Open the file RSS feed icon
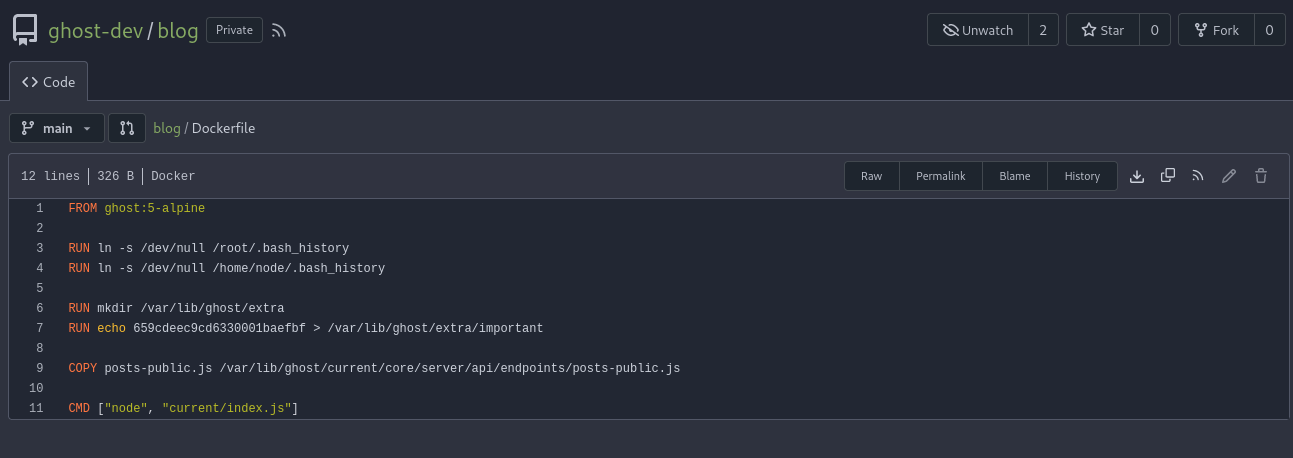Viewport: 1293px width, 458px height. (1198, 176)
